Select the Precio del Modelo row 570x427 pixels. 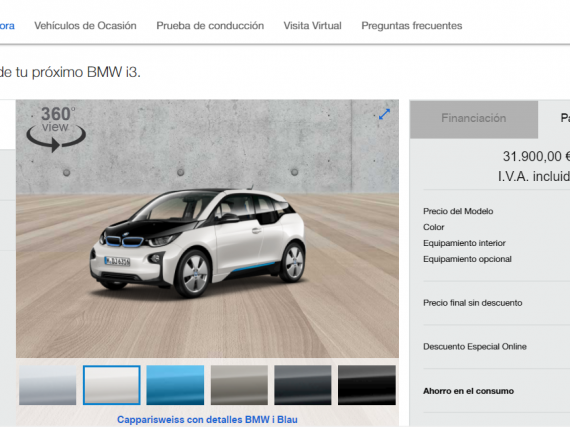(458, 211)
